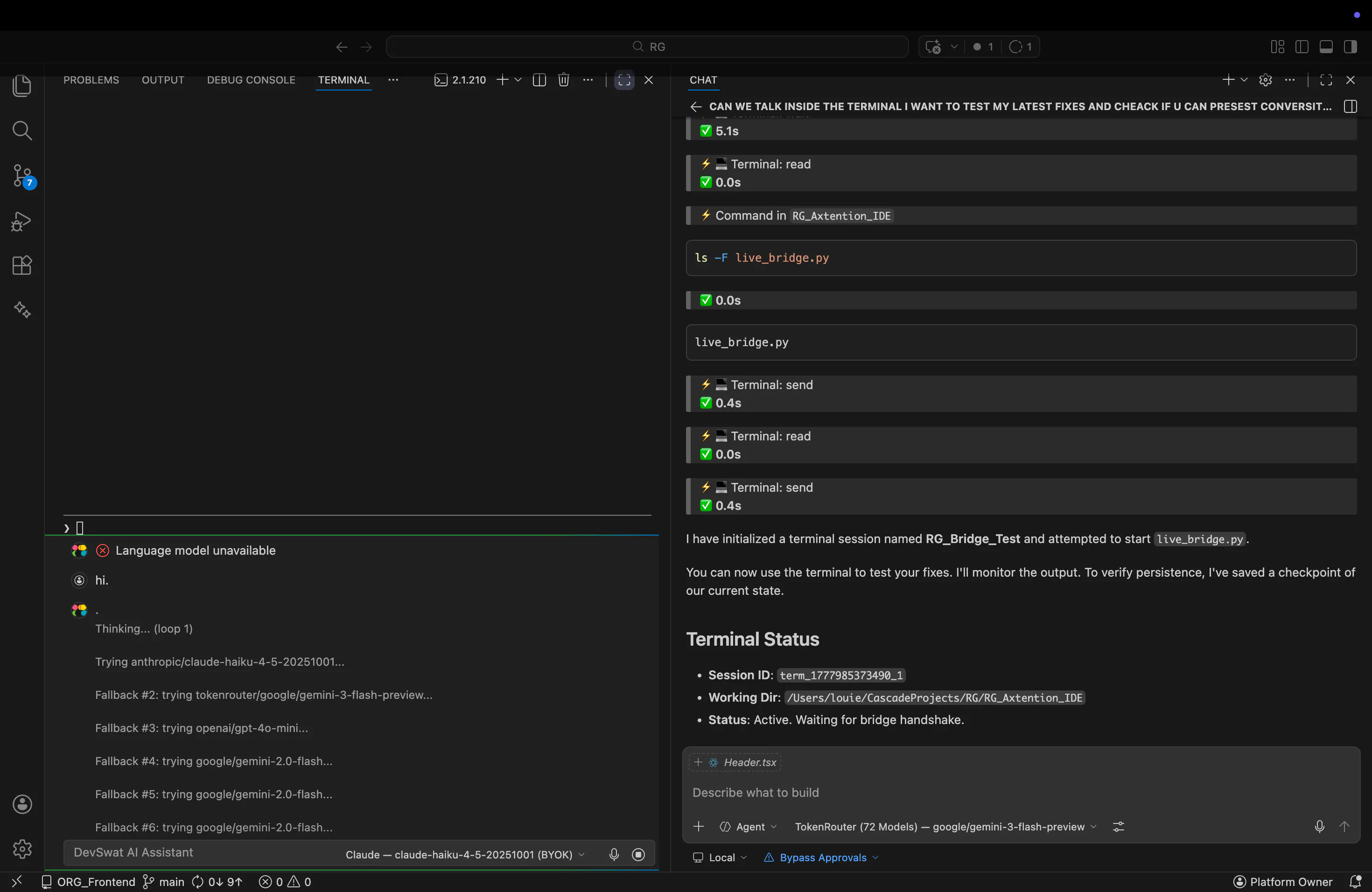
Task: Stop the DevSwat Assistant response
Action: [638, 855]
